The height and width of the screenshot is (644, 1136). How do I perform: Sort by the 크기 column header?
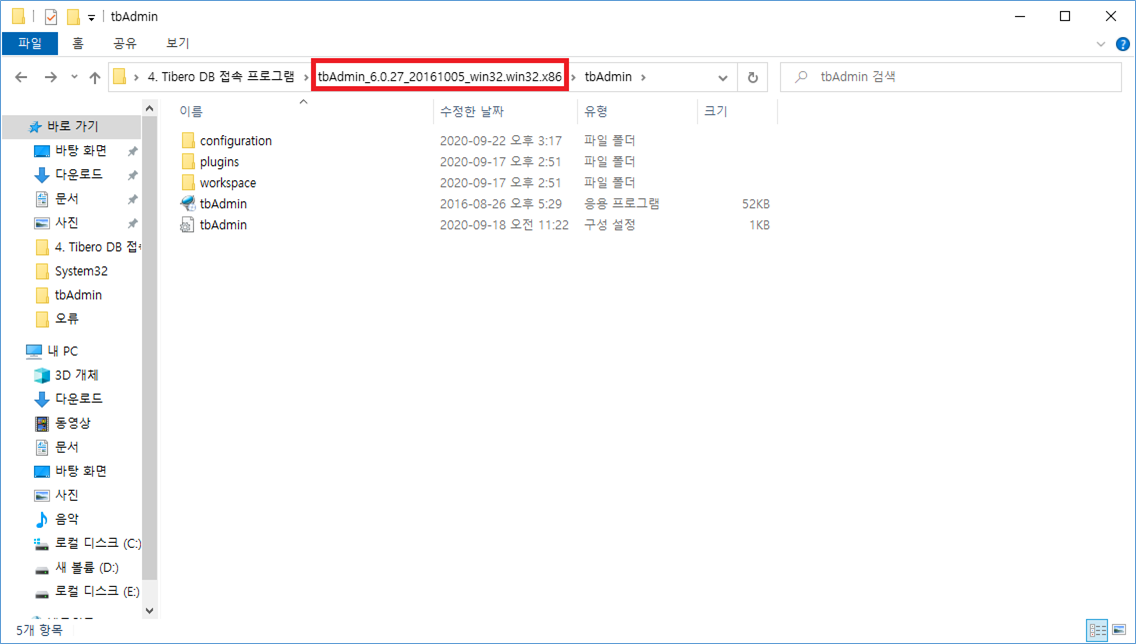click(715, 112)
